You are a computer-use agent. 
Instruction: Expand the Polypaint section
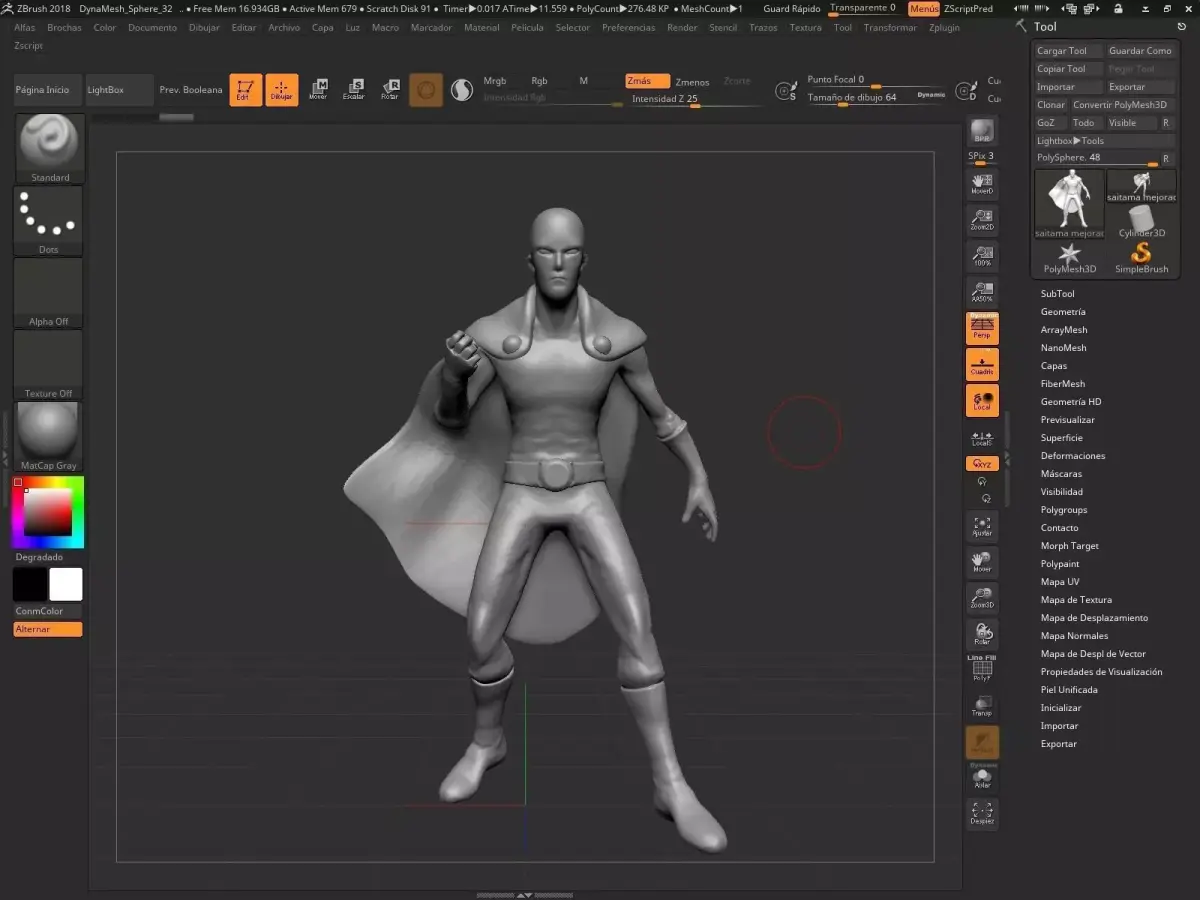(1060, 564)
